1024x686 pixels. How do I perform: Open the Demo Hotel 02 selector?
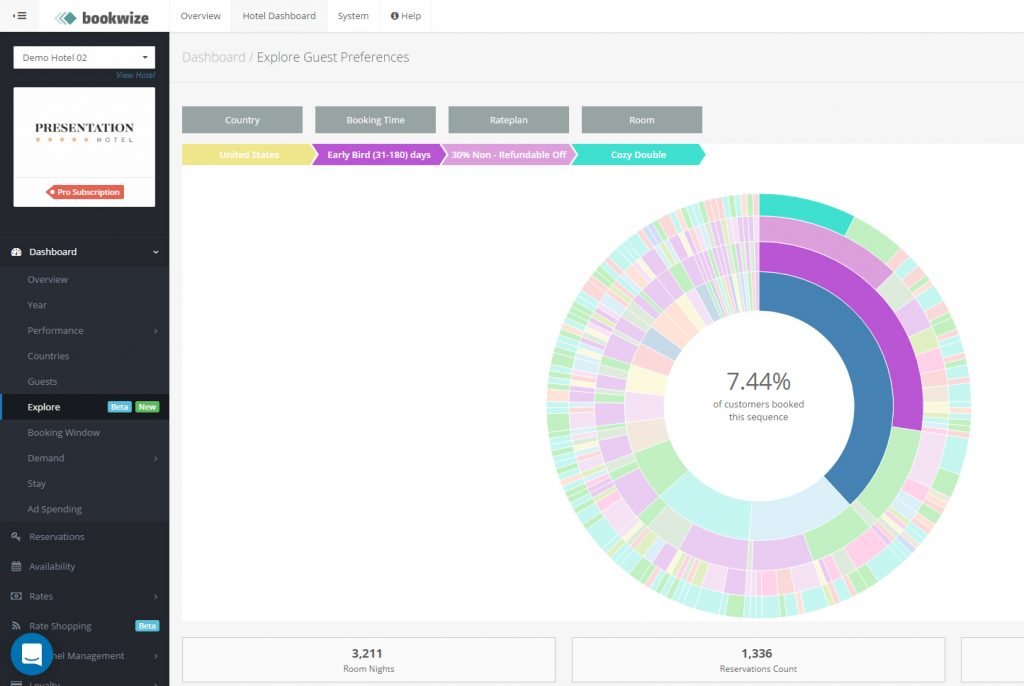click(83, 56)
